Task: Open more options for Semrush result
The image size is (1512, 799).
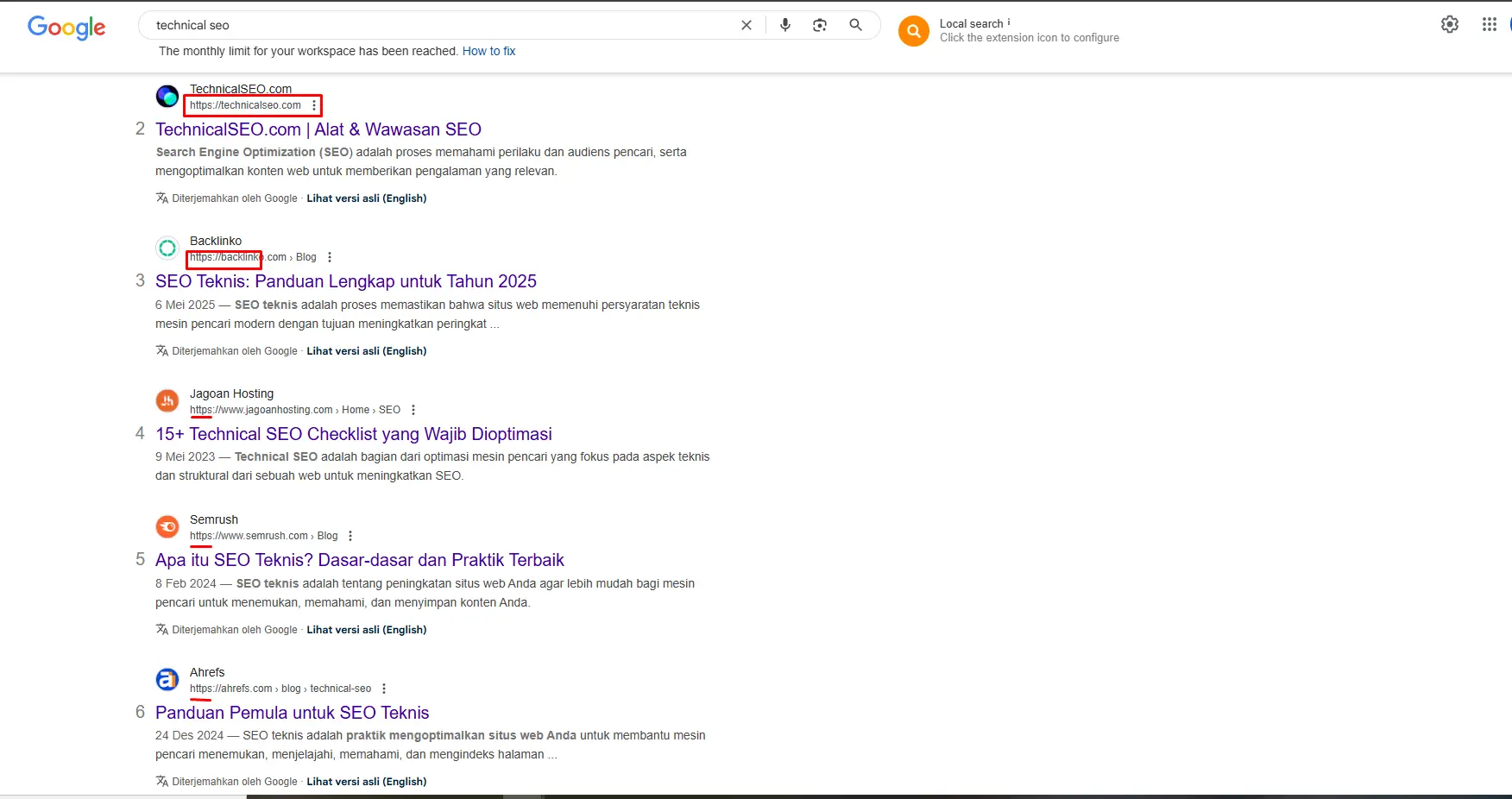Action: point(350,536)
